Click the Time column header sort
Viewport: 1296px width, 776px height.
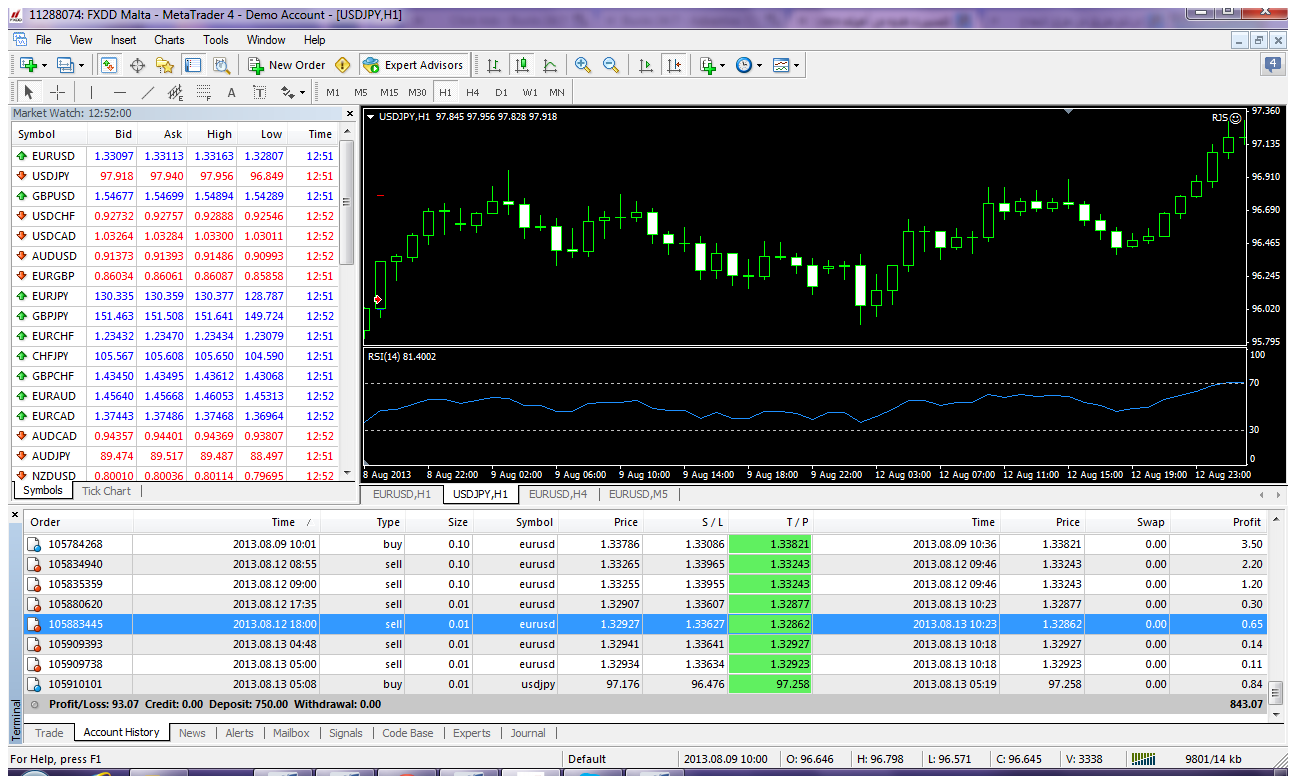click(x=226, y=522)
